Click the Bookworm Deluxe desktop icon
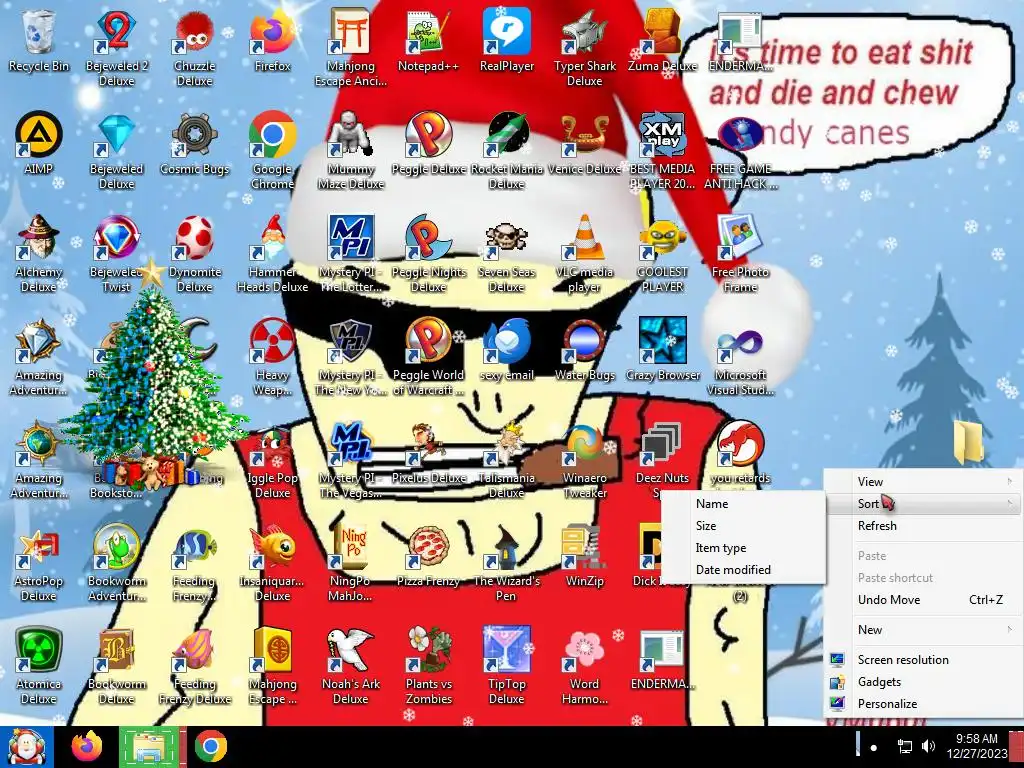1024x768 pixels. click(116, 667)
